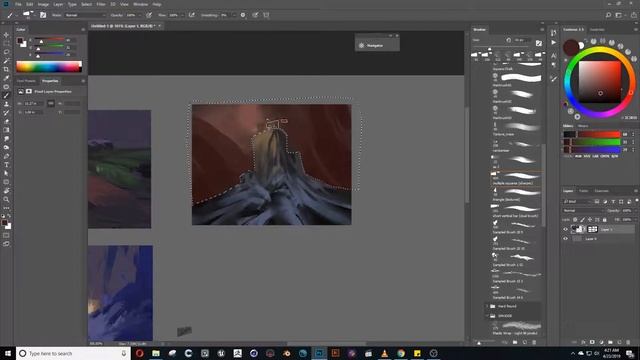The width and height of the screenshot is (640, 360).
Task: Select the Clone Stamp tool
Action: [x=6, y=104]
